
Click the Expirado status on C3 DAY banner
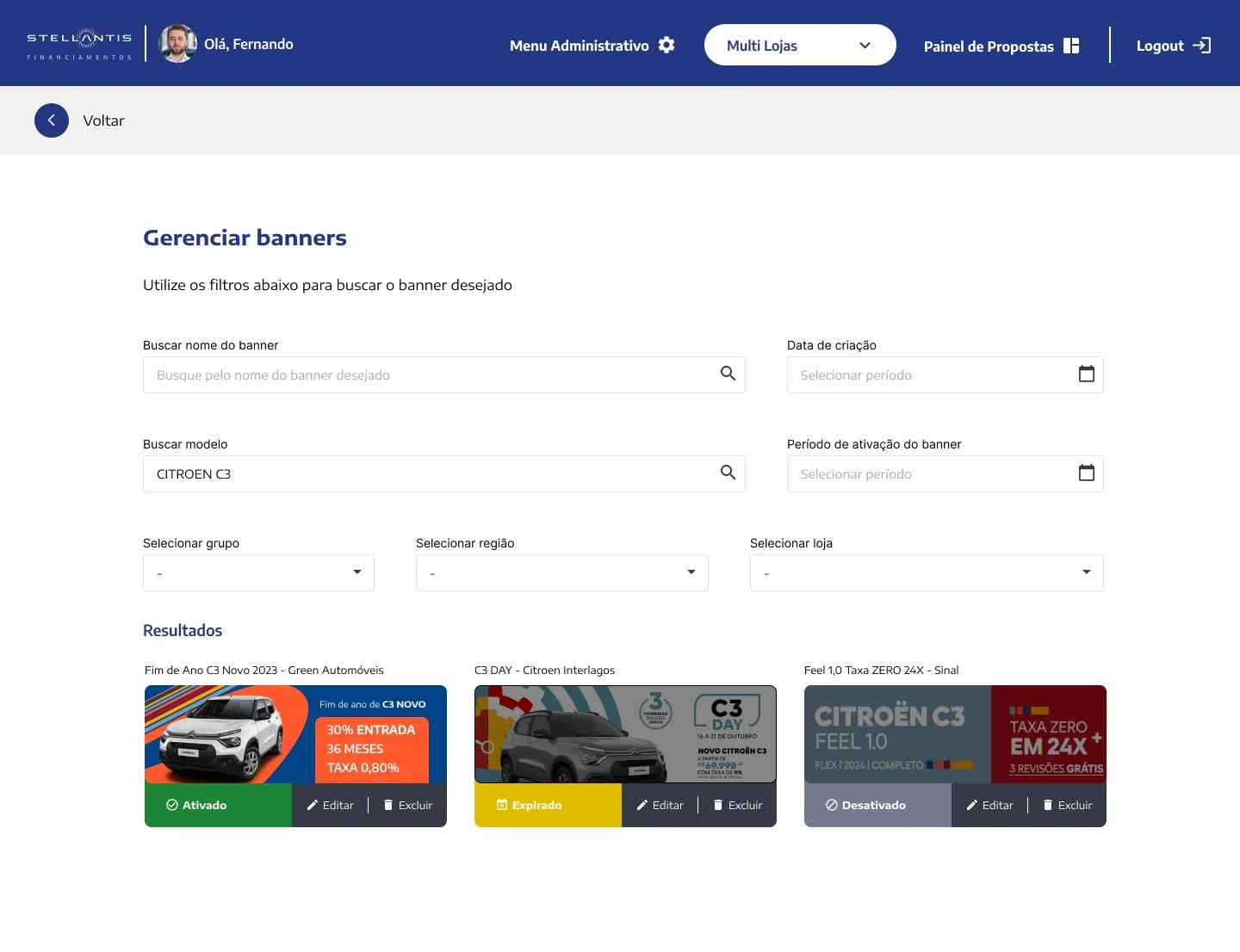tap(549, 805)
